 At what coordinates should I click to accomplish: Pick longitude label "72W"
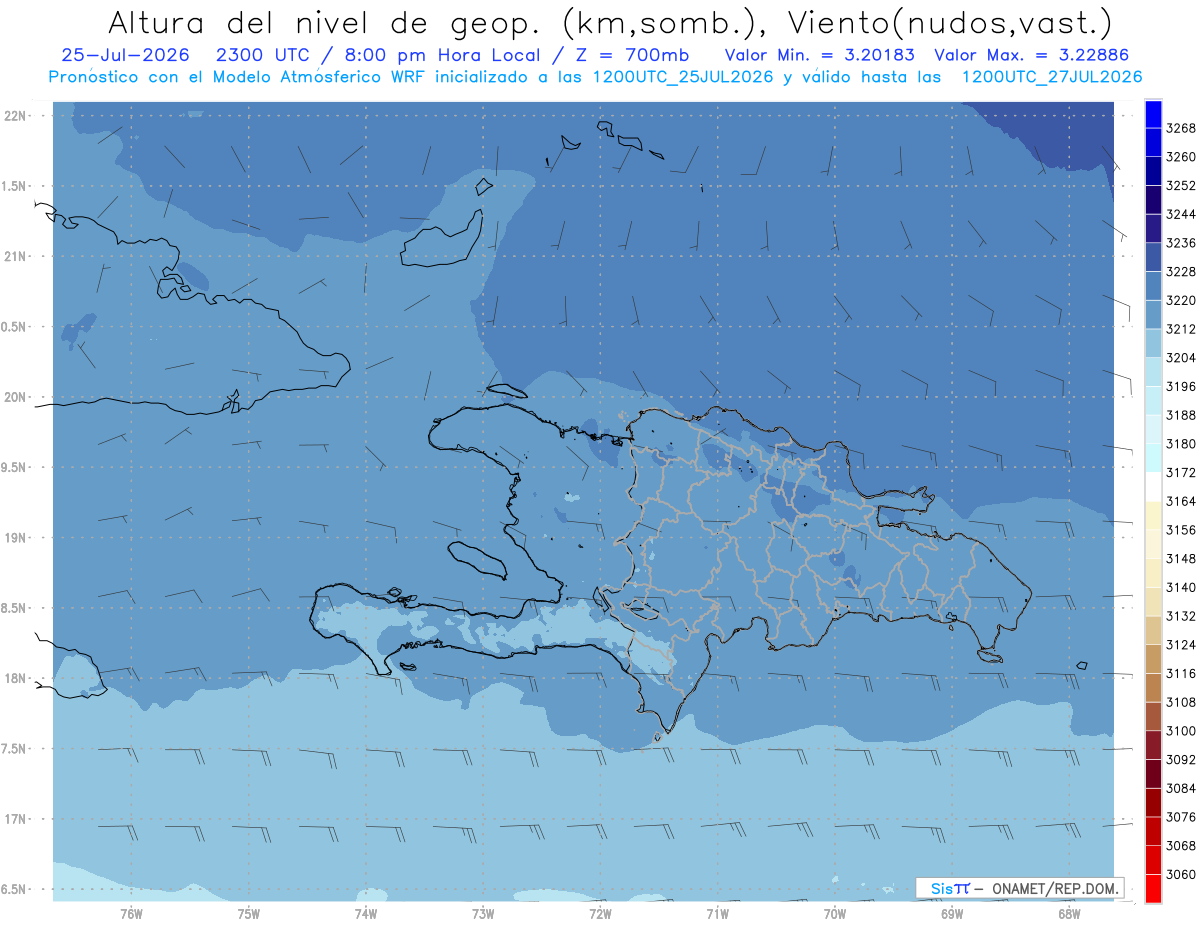coord(600,912)
